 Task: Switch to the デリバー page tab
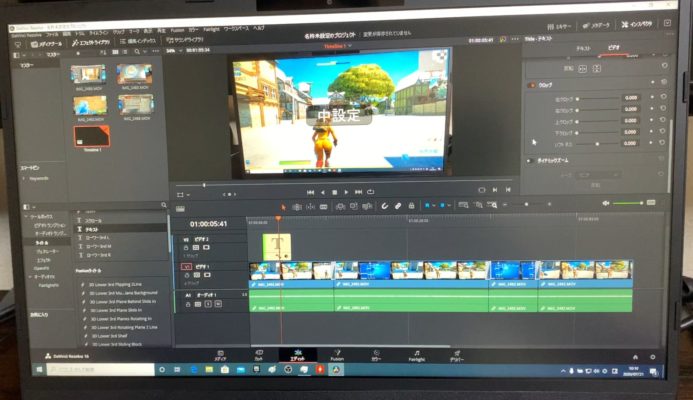click(x=457, y=356)
